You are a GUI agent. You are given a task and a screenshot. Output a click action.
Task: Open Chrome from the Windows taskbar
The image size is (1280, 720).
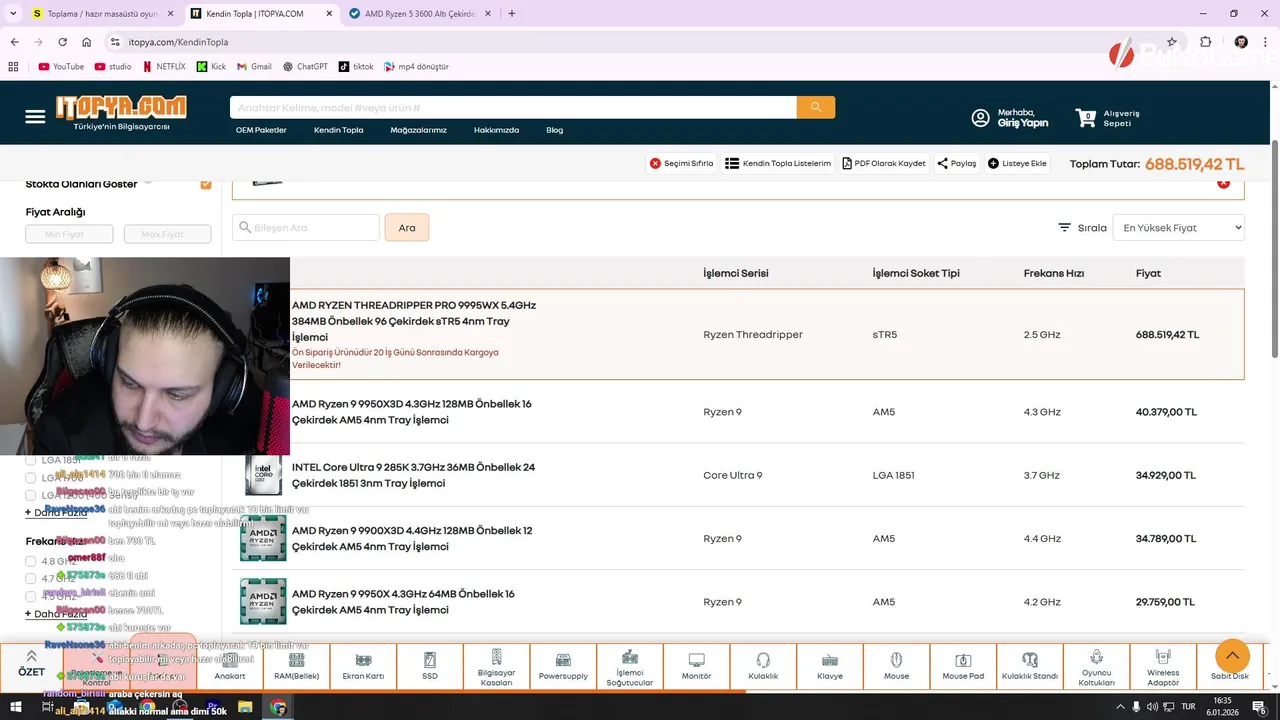point(279,708)
